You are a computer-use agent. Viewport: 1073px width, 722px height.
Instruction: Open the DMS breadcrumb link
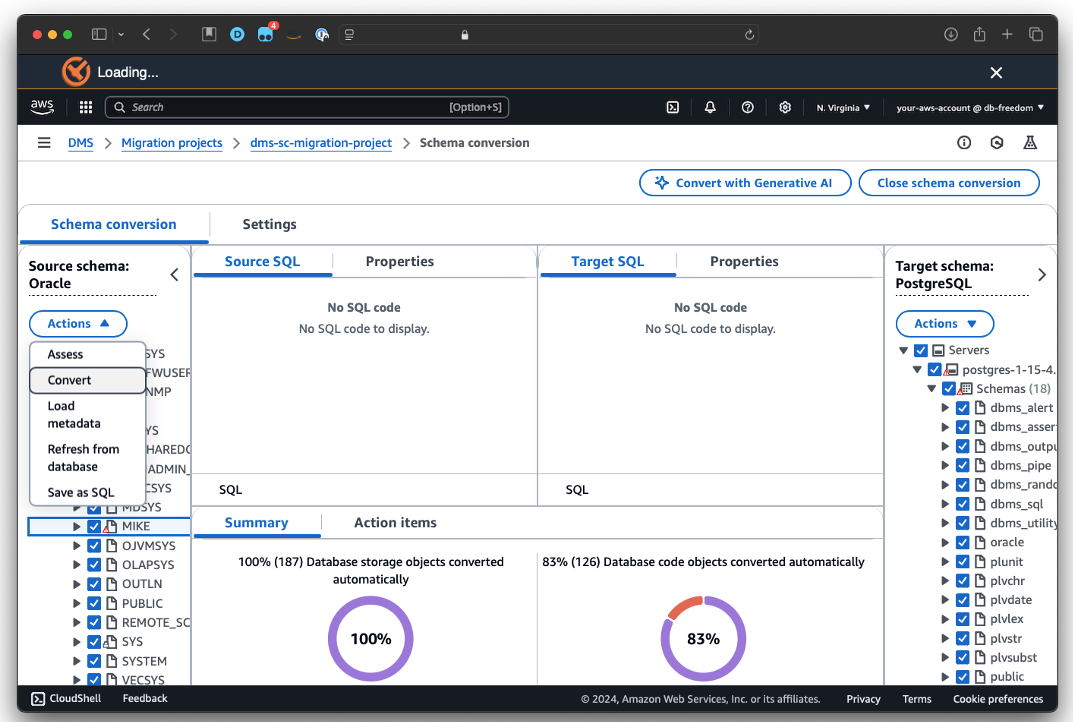[80, 143]
